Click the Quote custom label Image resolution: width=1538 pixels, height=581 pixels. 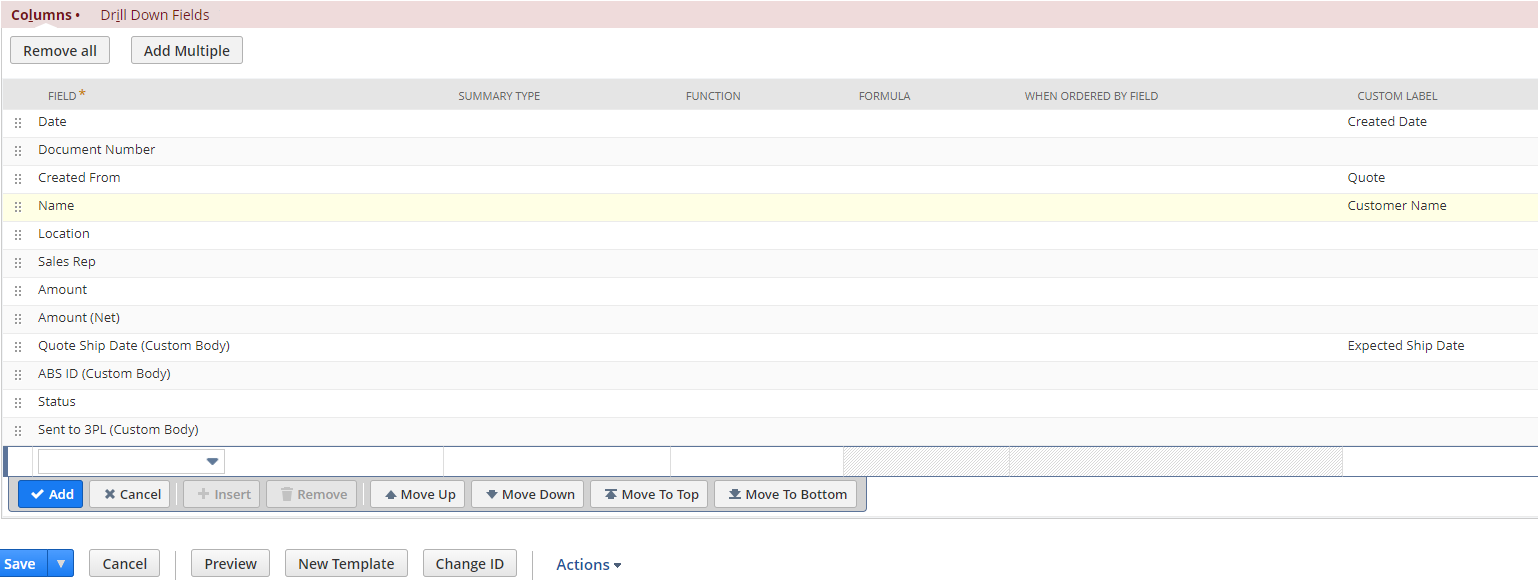(1366, 178)
